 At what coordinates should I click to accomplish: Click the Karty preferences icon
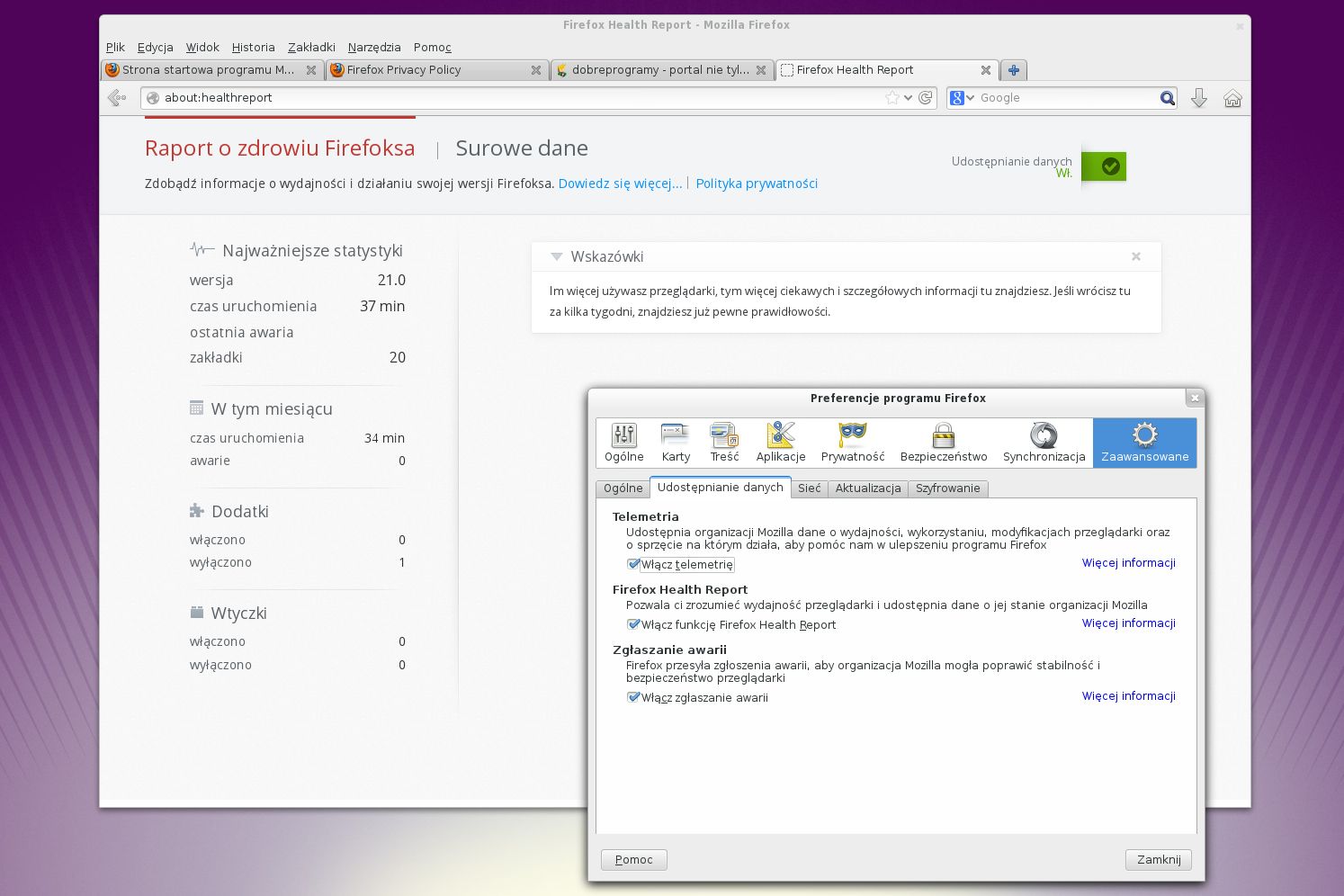676,443
